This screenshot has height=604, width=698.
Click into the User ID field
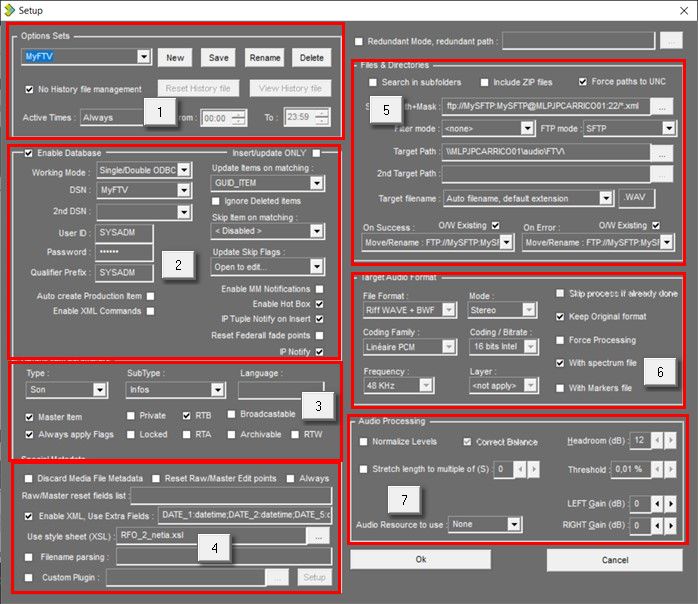(125, 231)
